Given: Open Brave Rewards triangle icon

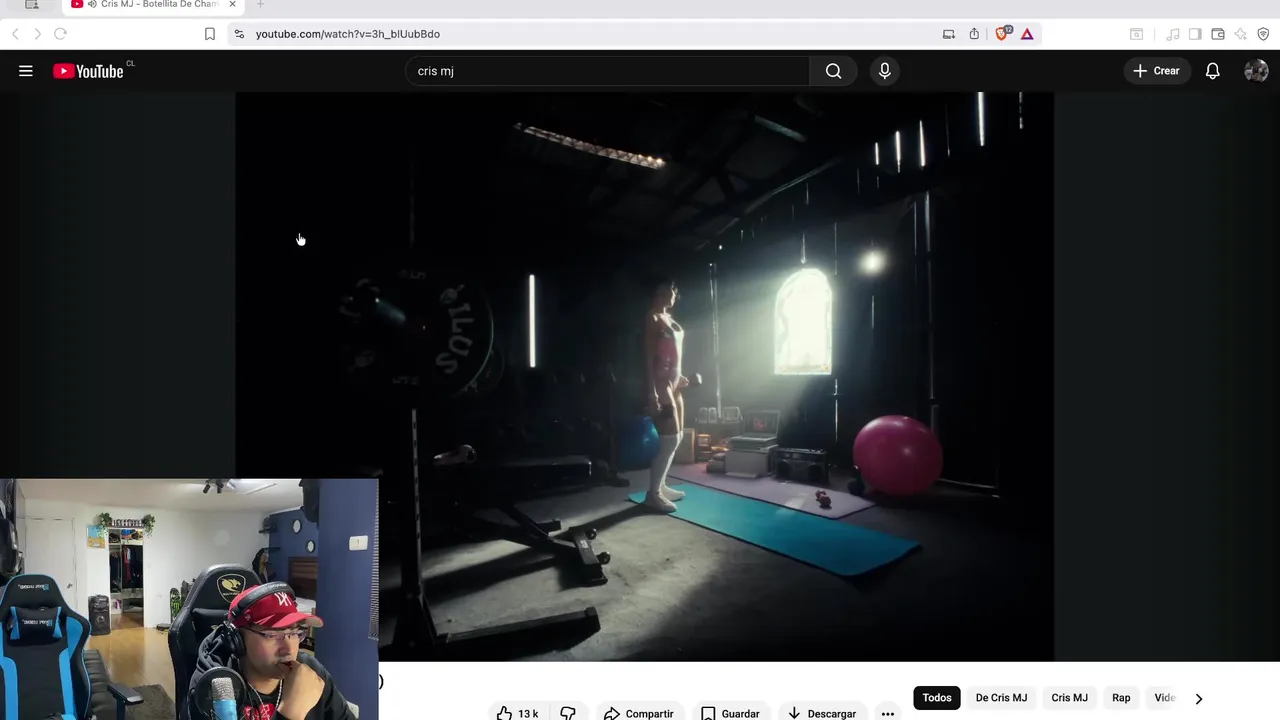Looking at the screenshot, I should (x=1027, y=34).
